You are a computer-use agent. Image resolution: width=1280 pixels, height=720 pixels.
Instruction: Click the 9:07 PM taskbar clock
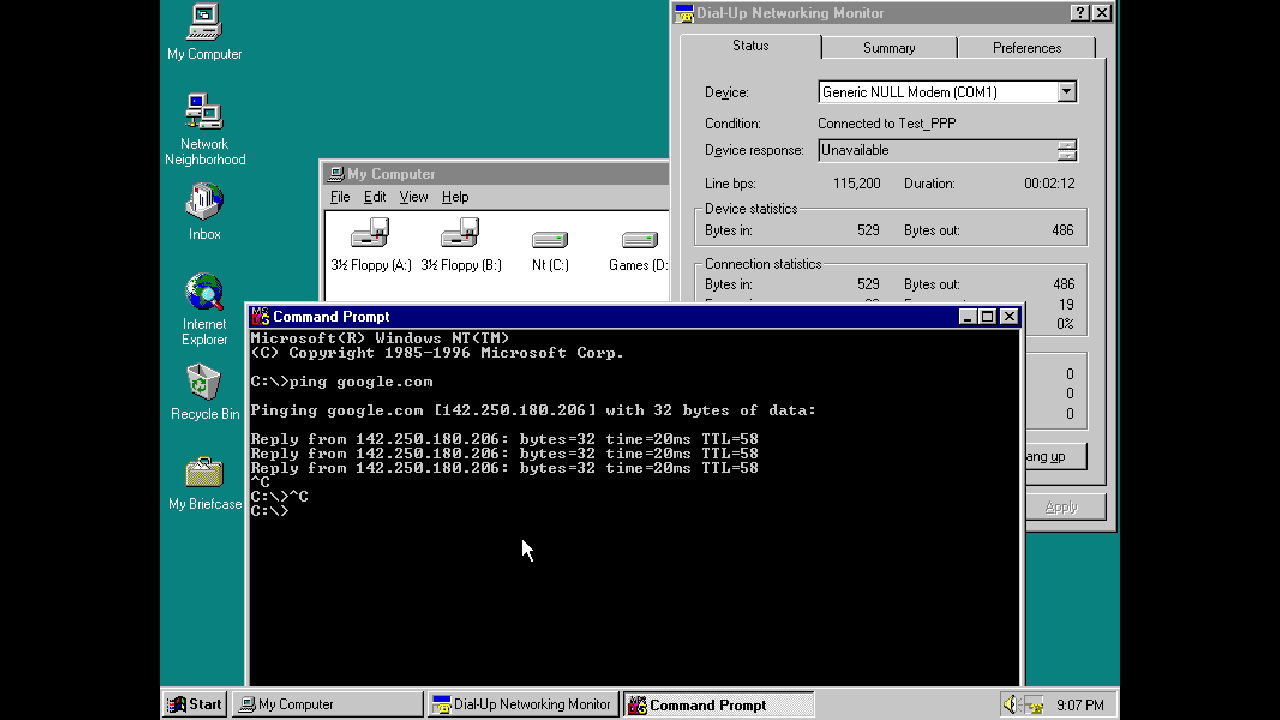coord(1080,705)
